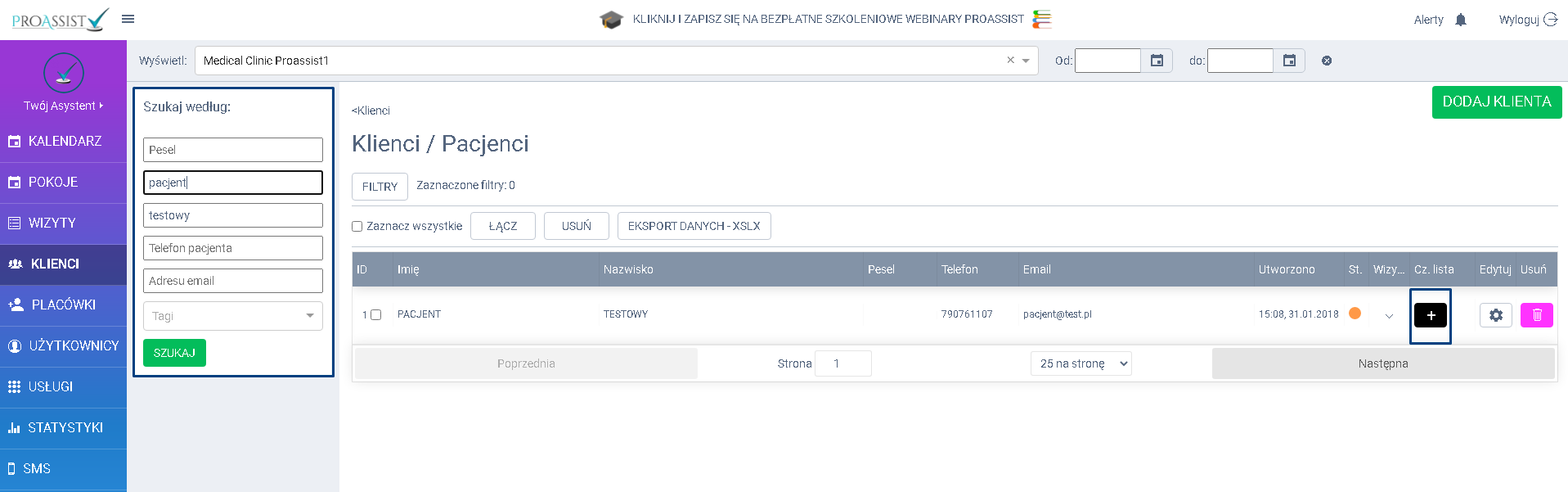
Task: Click the black plus waiting list button
Action: [1431, 315]
